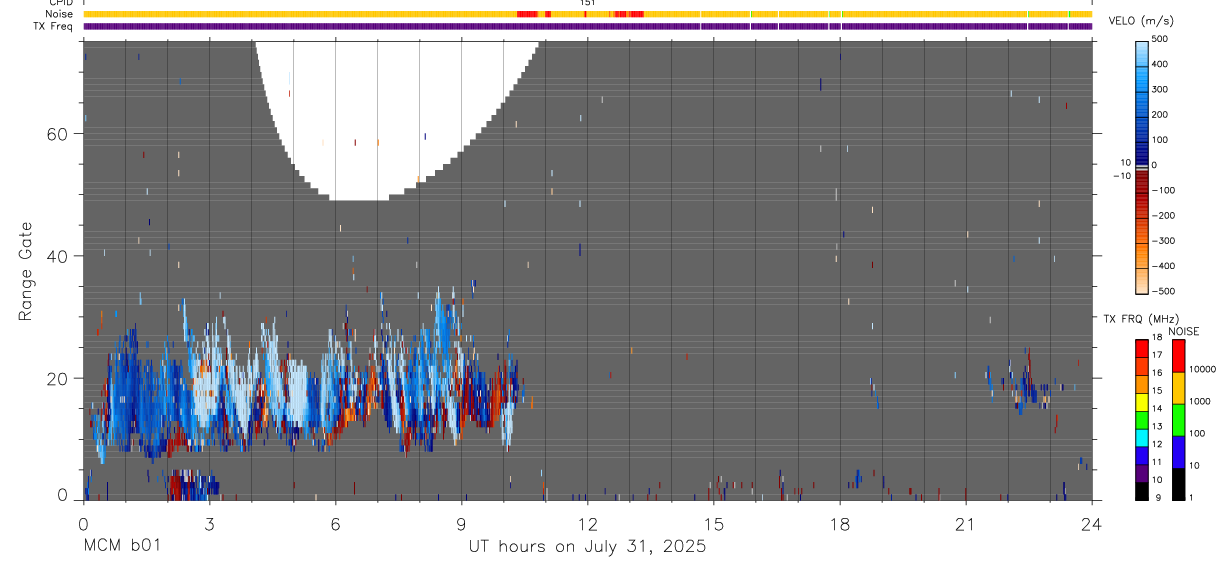Click the 500 tick on velocity colorbar
Screen dimensions: 1228x567
point(1160,39)
